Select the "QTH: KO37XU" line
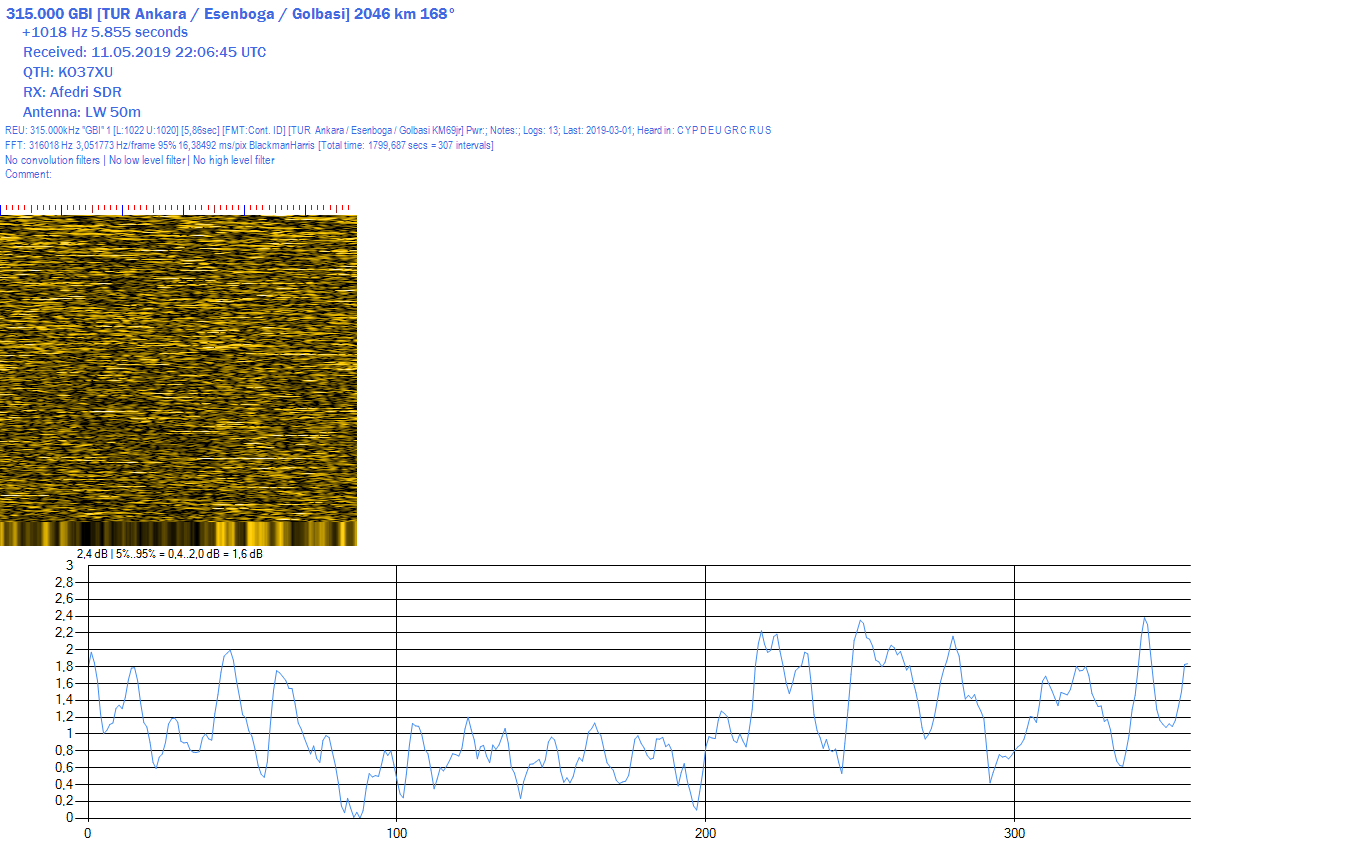The width and height of the screenshot is (1366, 850). (x=68, y=72)
